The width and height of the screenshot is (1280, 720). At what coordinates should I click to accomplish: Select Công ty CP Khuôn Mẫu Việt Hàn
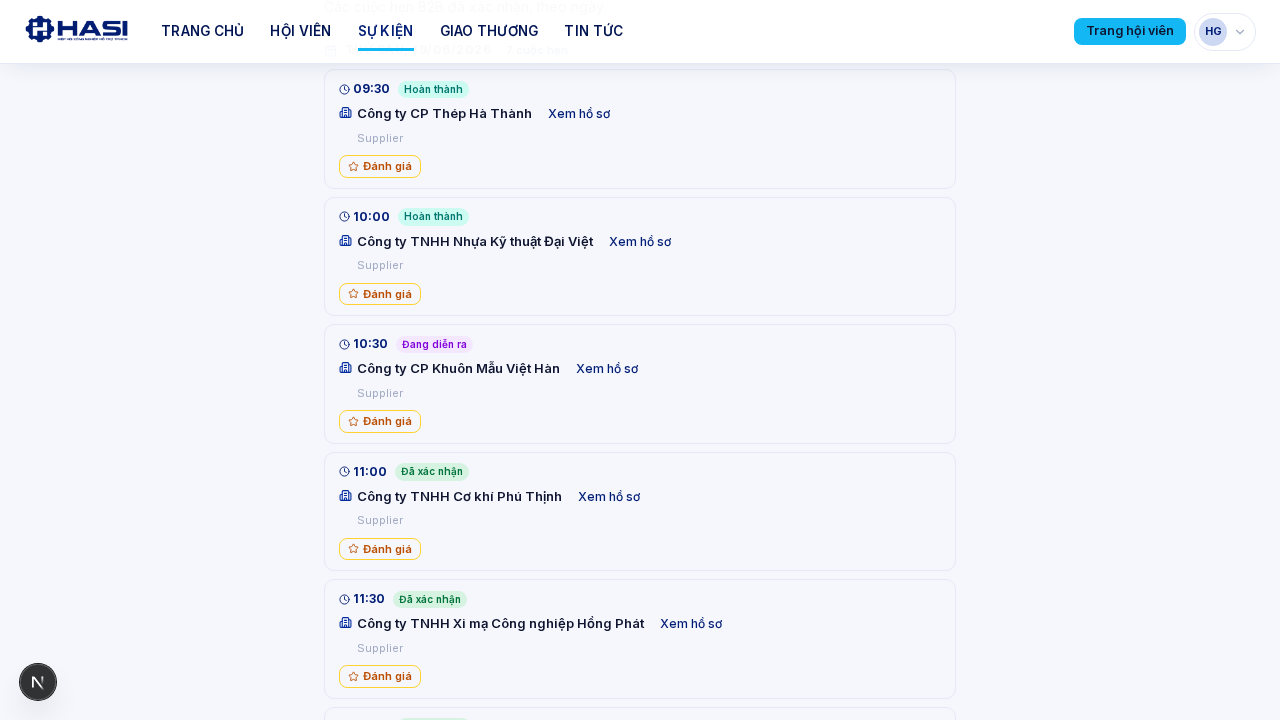click(458, 369)
